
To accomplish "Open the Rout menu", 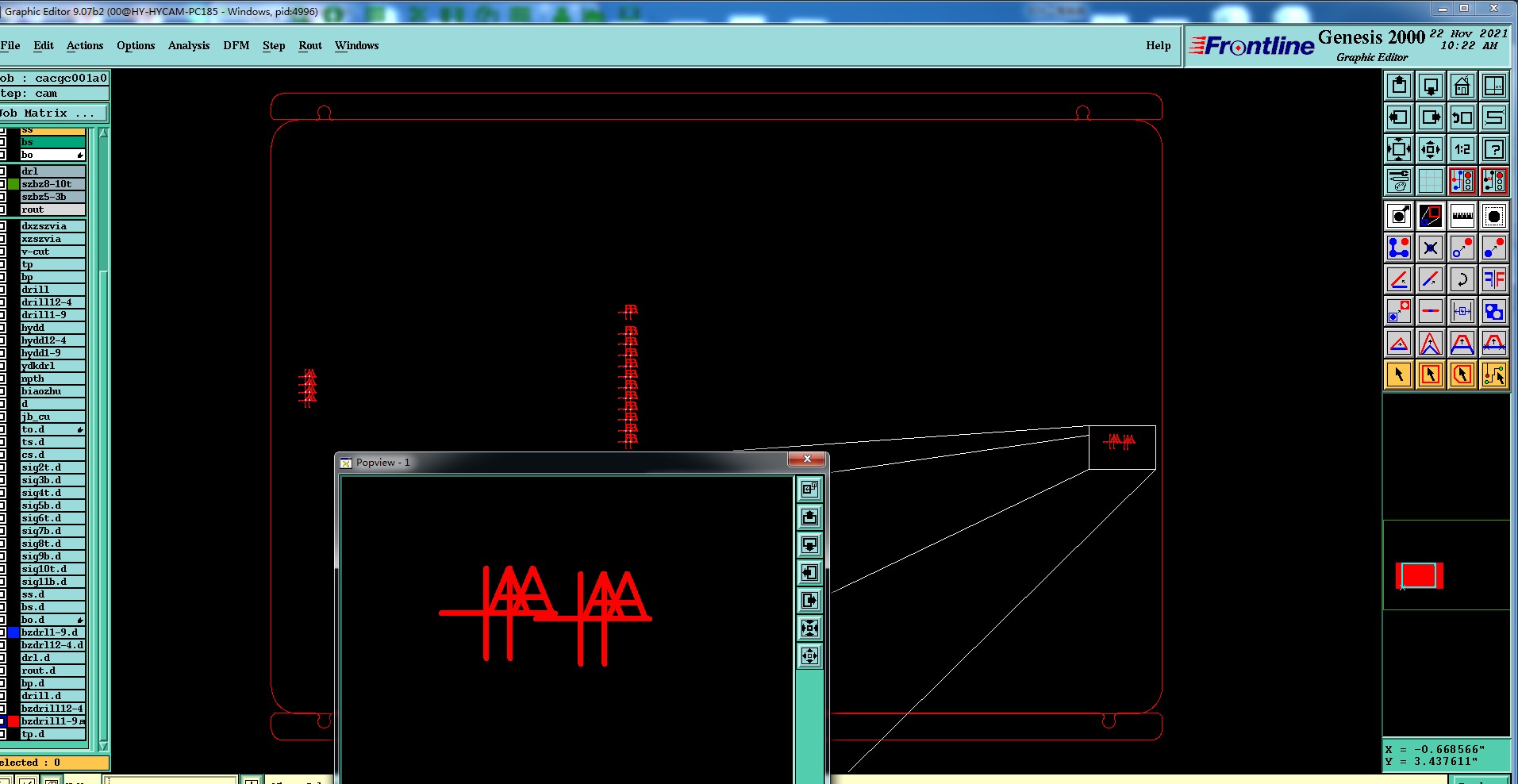I will pyautogui.click(x=310, y=45).
